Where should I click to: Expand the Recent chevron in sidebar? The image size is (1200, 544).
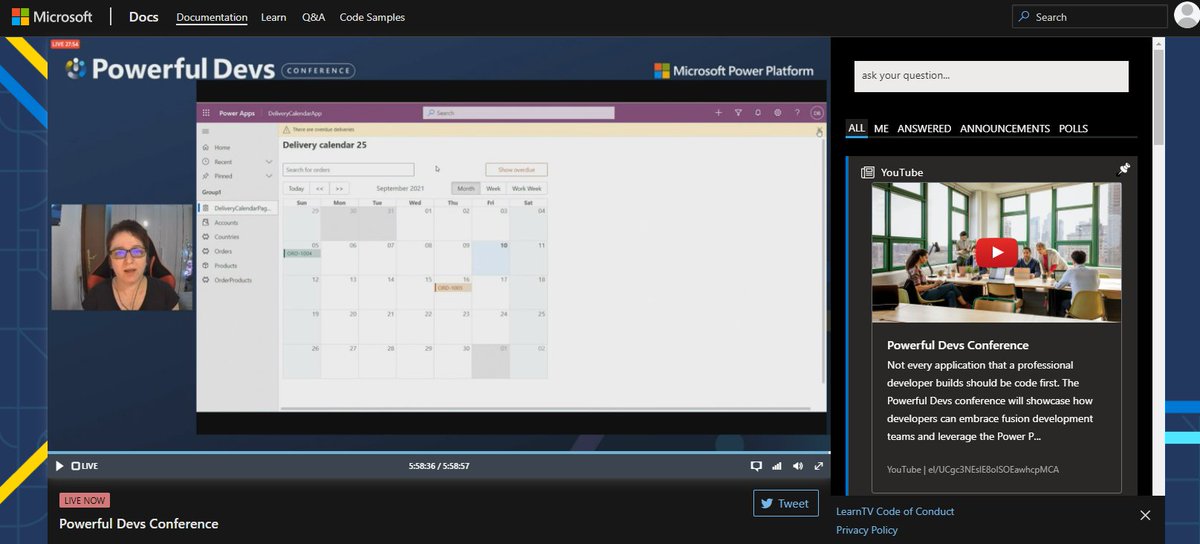(269, 161)
